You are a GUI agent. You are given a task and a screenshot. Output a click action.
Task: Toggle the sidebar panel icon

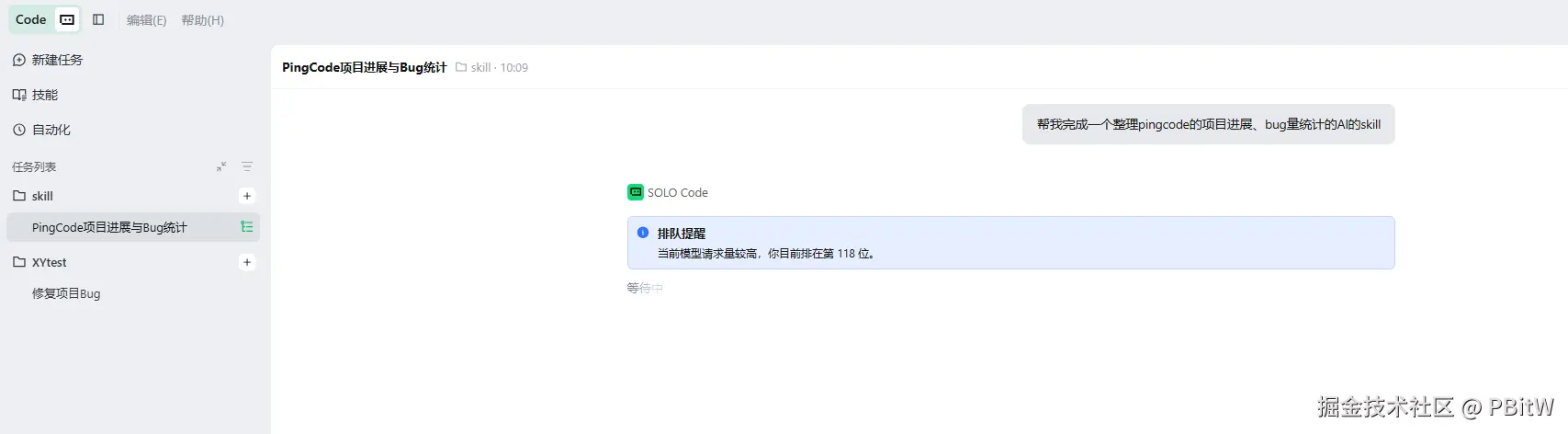(98, 19)
